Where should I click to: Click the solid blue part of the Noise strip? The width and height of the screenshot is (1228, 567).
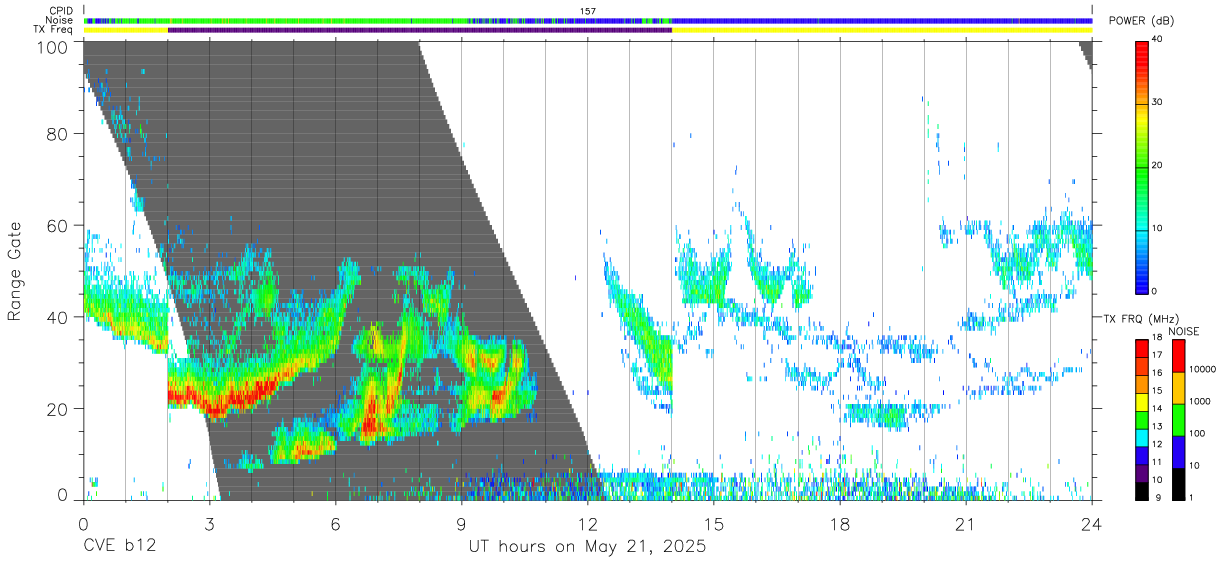[x=881, y=20]
